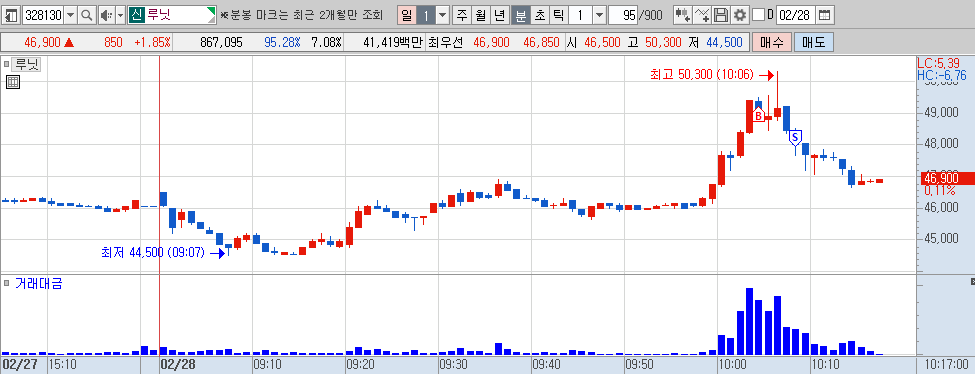Toggle the 거래대금 indicator box

(x=7, y=283)
